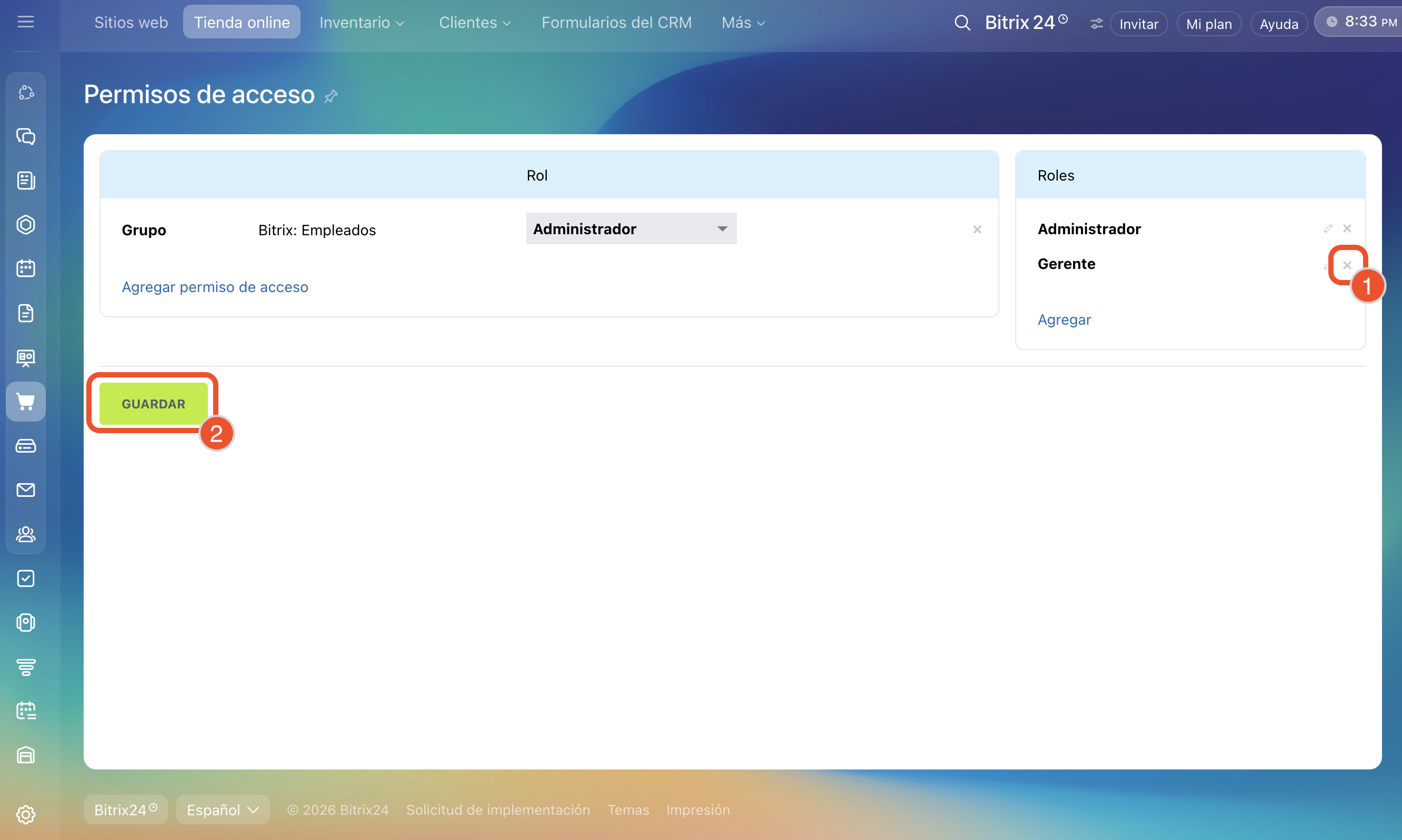The height and width of the screenshot is (840, 1402).
Task: Click Agregar permiso de acceso link
Action: coord(215,287)
